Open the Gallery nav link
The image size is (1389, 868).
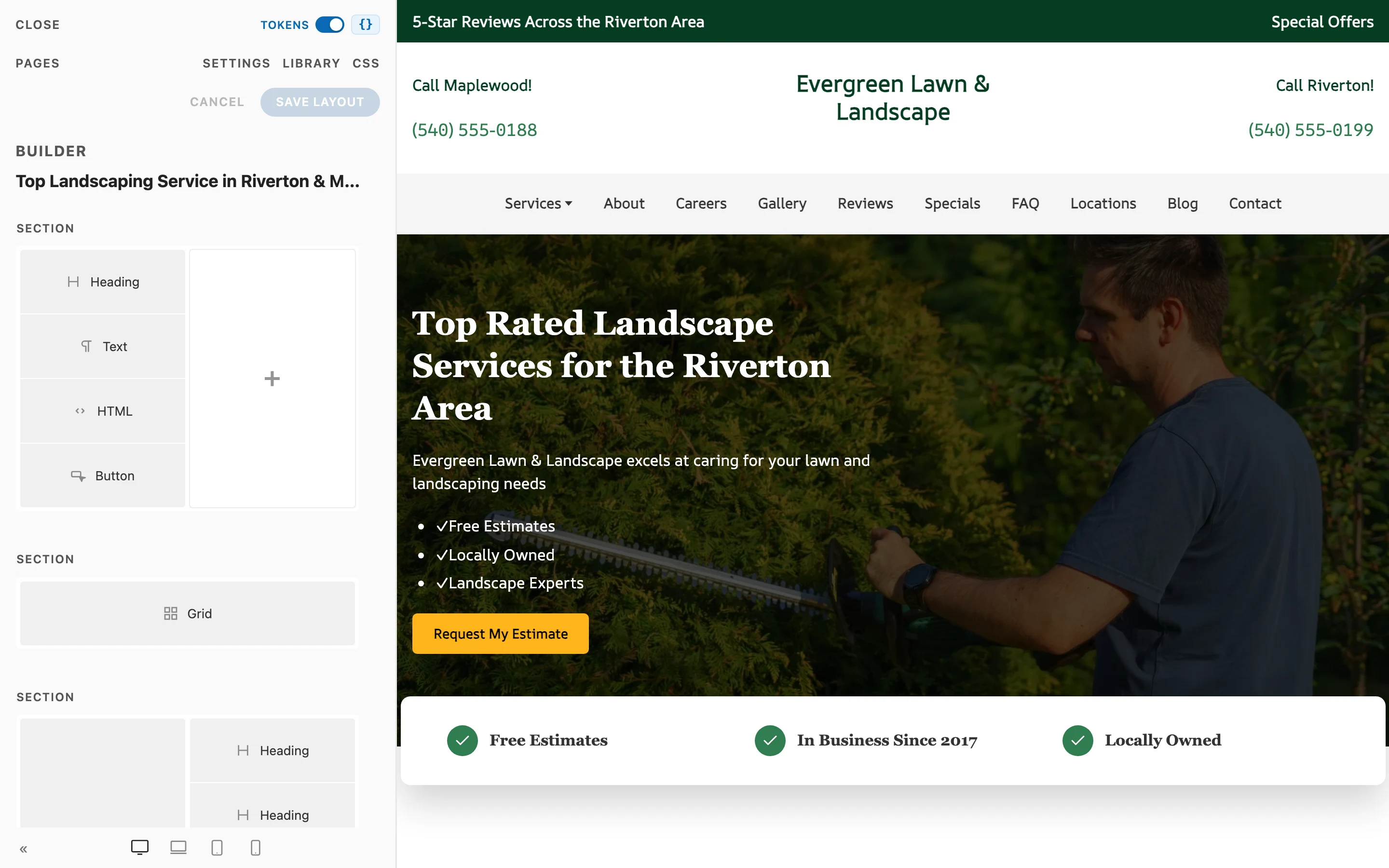[782, 204]
